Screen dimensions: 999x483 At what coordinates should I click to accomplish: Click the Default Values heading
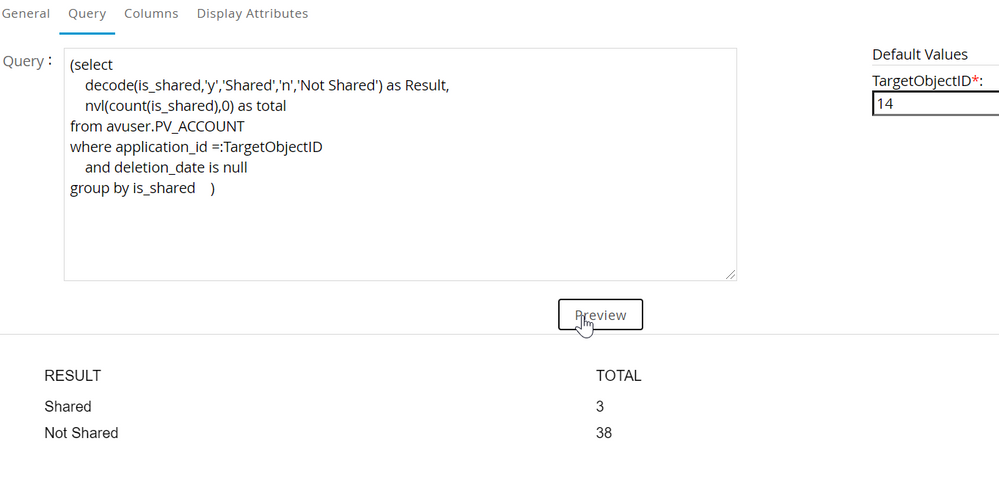point(920,55)
